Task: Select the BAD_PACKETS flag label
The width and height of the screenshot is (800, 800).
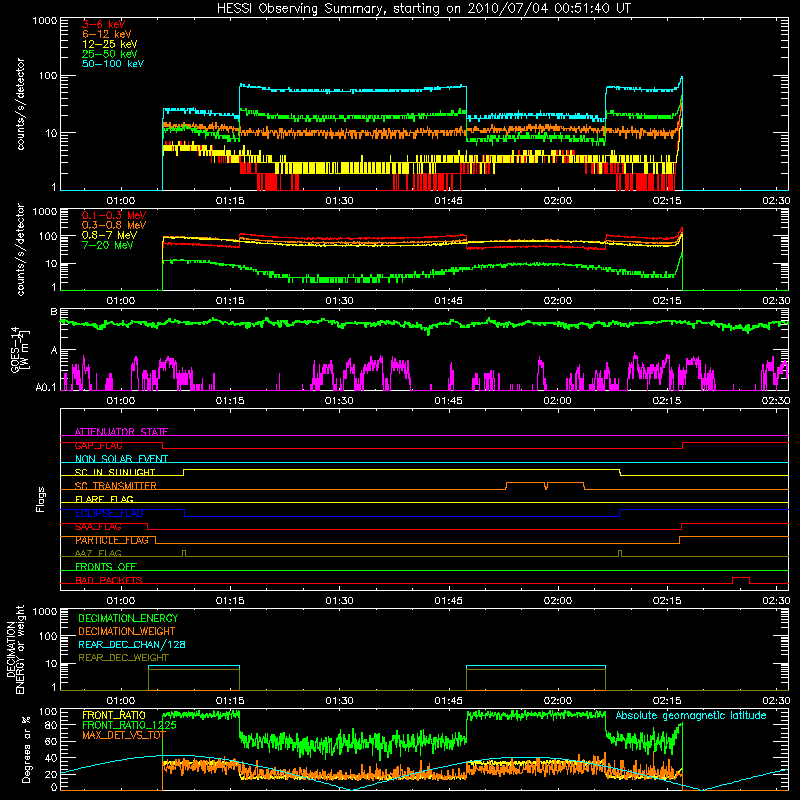Action: 109,580
